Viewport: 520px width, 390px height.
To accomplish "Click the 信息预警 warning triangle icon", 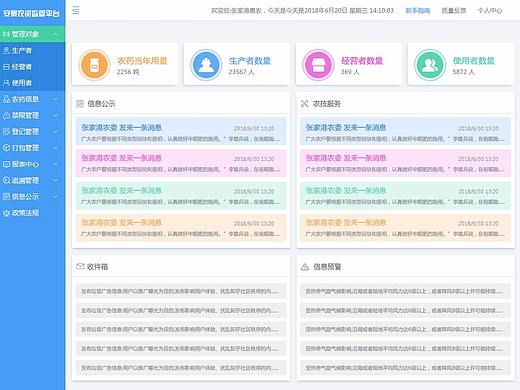I will click(305, 267).
